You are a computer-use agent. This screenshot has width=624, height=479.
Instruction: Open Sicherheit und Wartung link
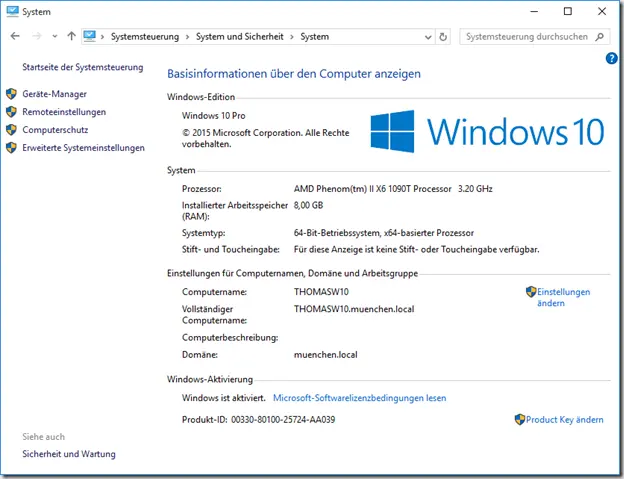[x=69, y=454]
